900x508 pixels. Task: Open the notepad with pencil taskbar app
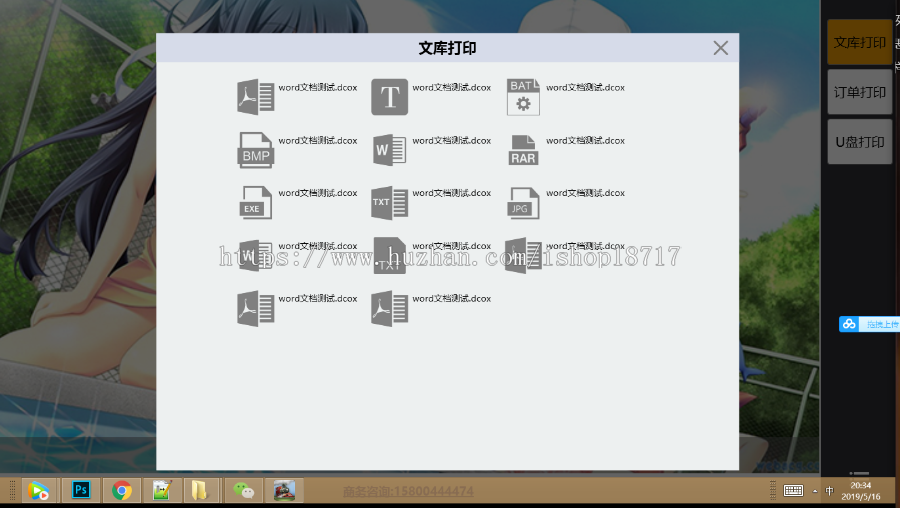[162, 491]
